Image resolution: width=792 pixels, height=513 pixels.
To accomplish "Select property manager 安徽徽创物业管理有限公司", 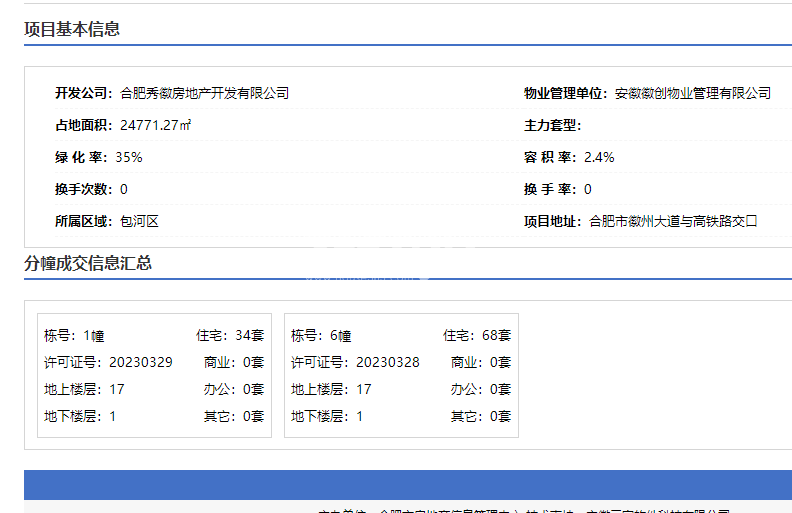I will click(x=692, y=93).
